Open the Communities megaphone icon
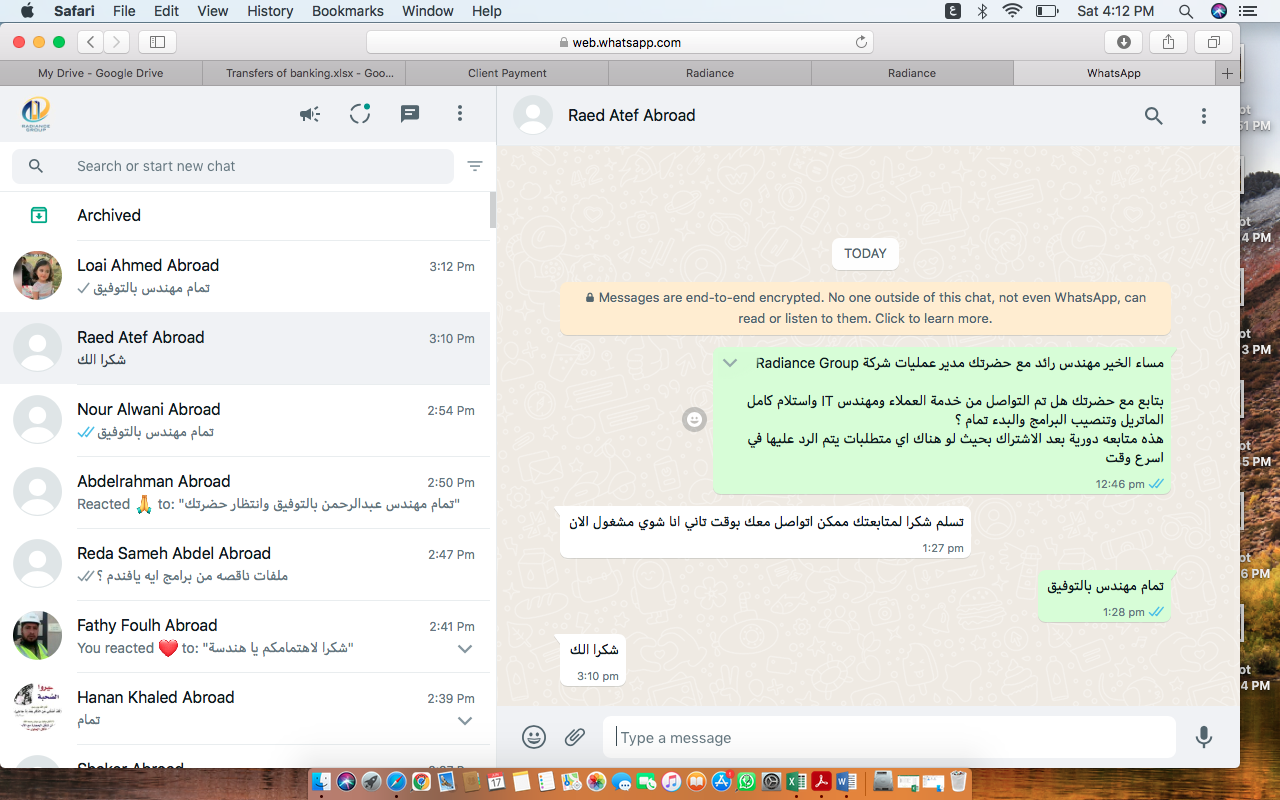 click(310, 114)
